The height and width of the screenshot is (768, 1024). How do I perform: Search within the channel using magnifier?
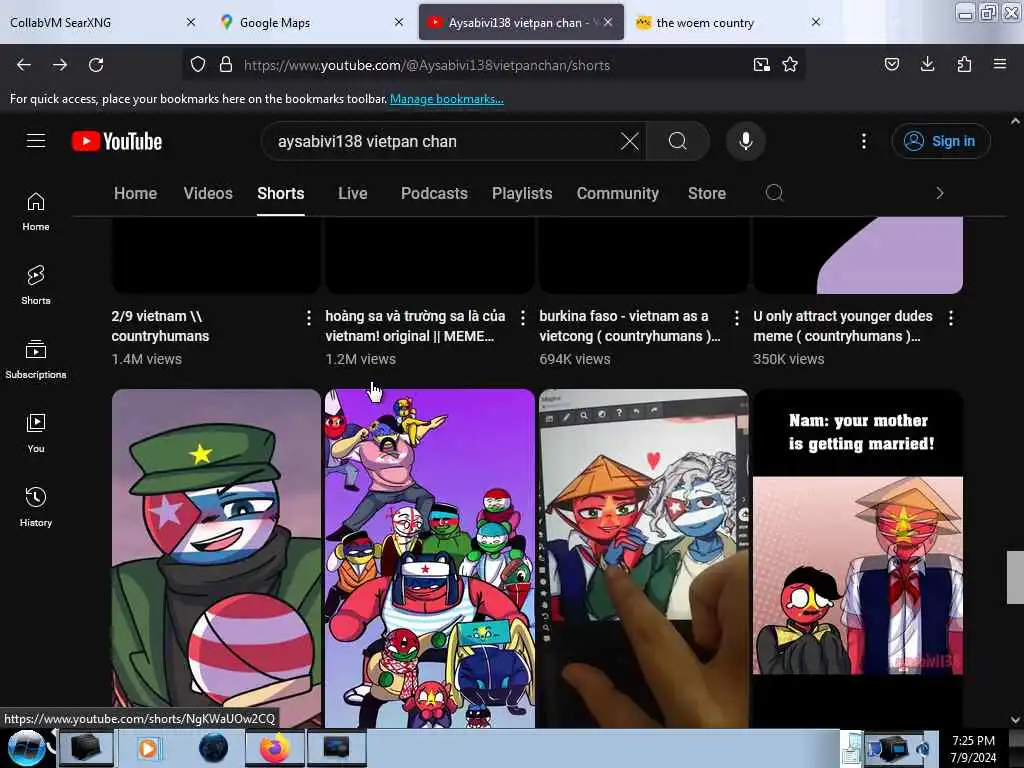coord(775,193)
